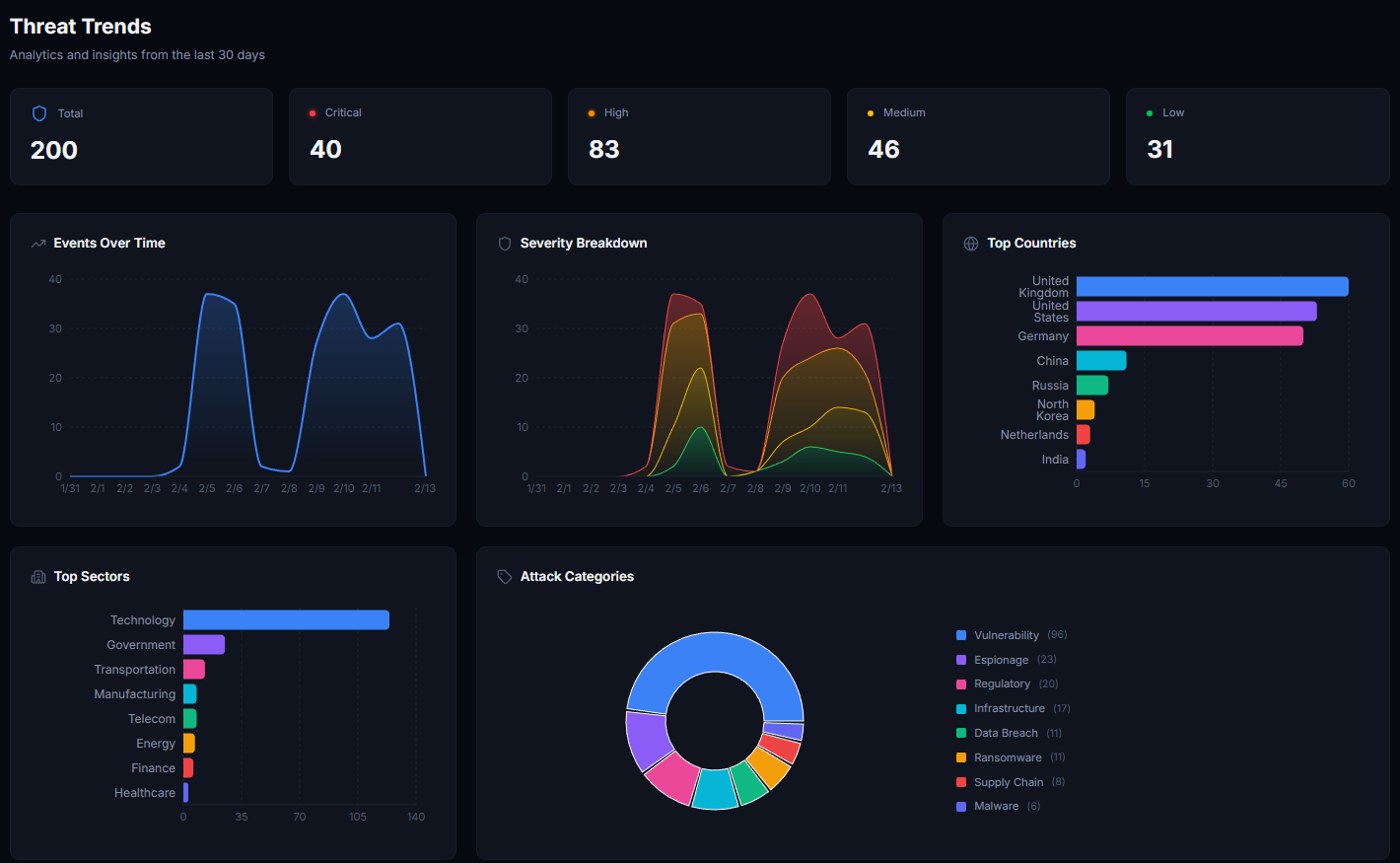The image size is (1400, 863).
Task: Expand the Events Over Time chart
Action: point(233,368)
